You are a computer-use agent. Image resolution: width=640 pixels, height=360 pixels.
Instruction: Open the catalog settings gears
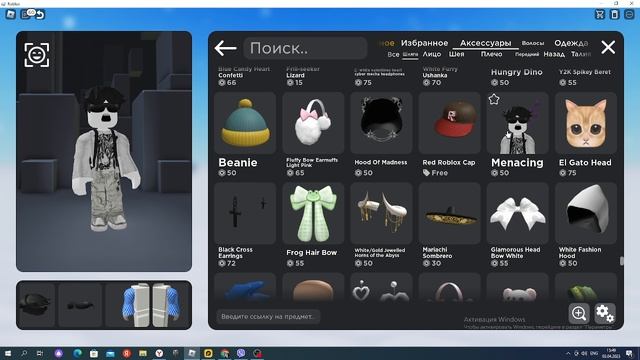tap(604, 313)
